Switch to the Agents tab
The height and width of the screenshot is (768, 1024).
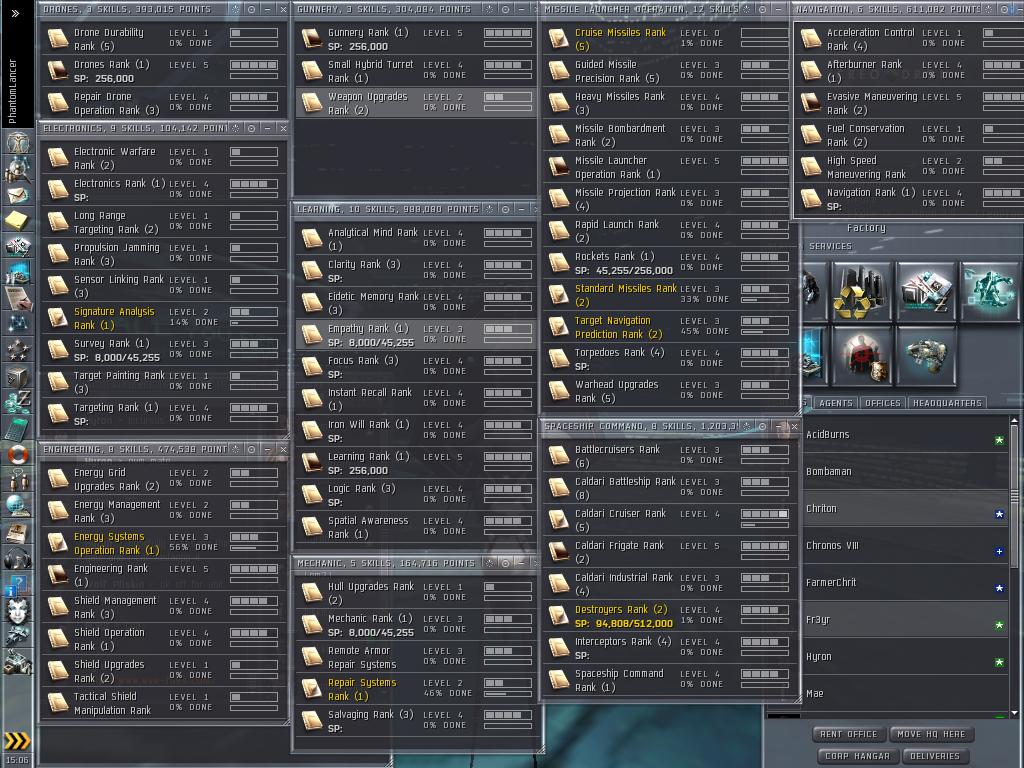[835, 403]
